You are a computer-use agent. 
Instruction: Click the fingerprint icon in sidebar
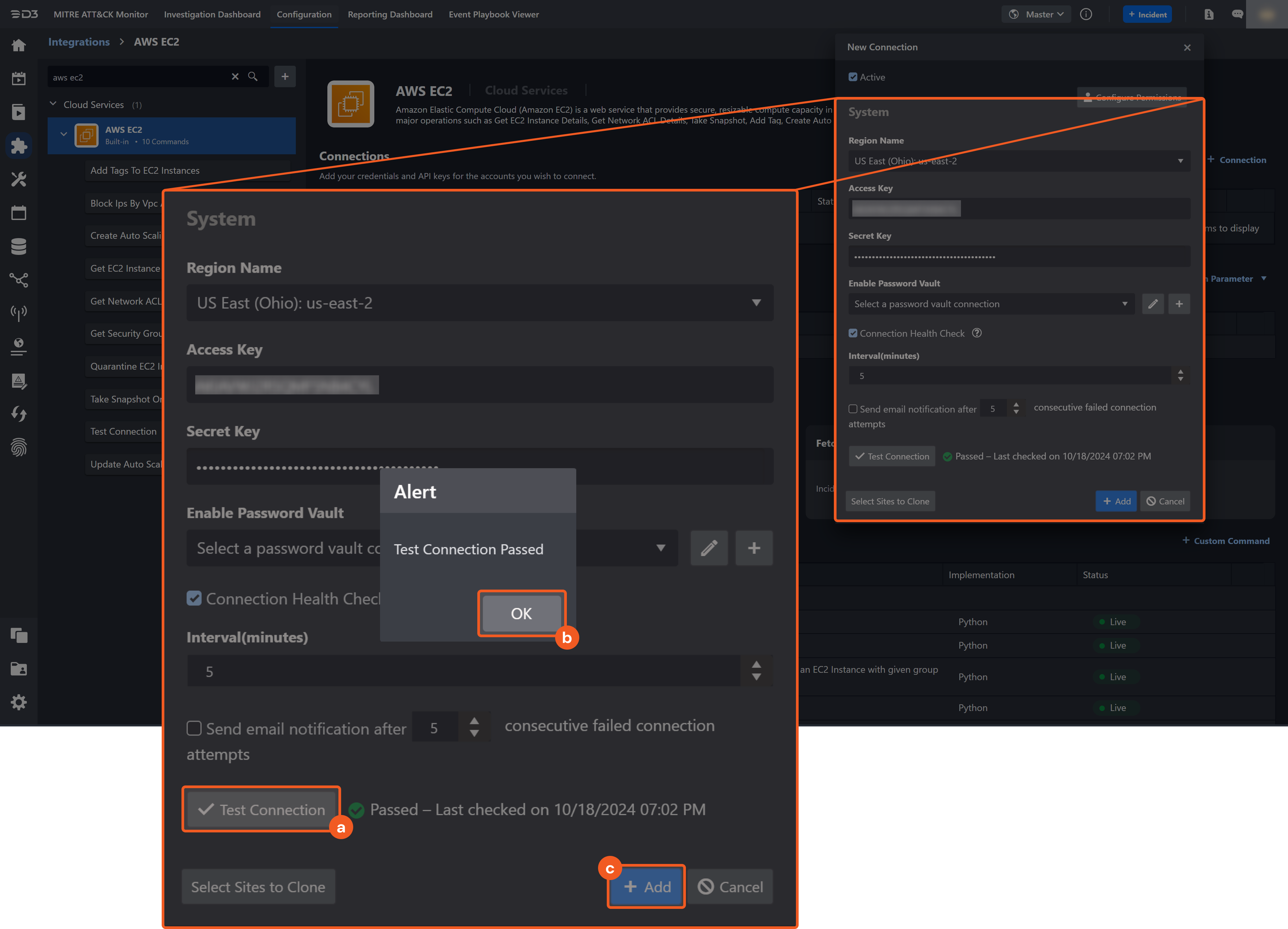coord(19,447)
